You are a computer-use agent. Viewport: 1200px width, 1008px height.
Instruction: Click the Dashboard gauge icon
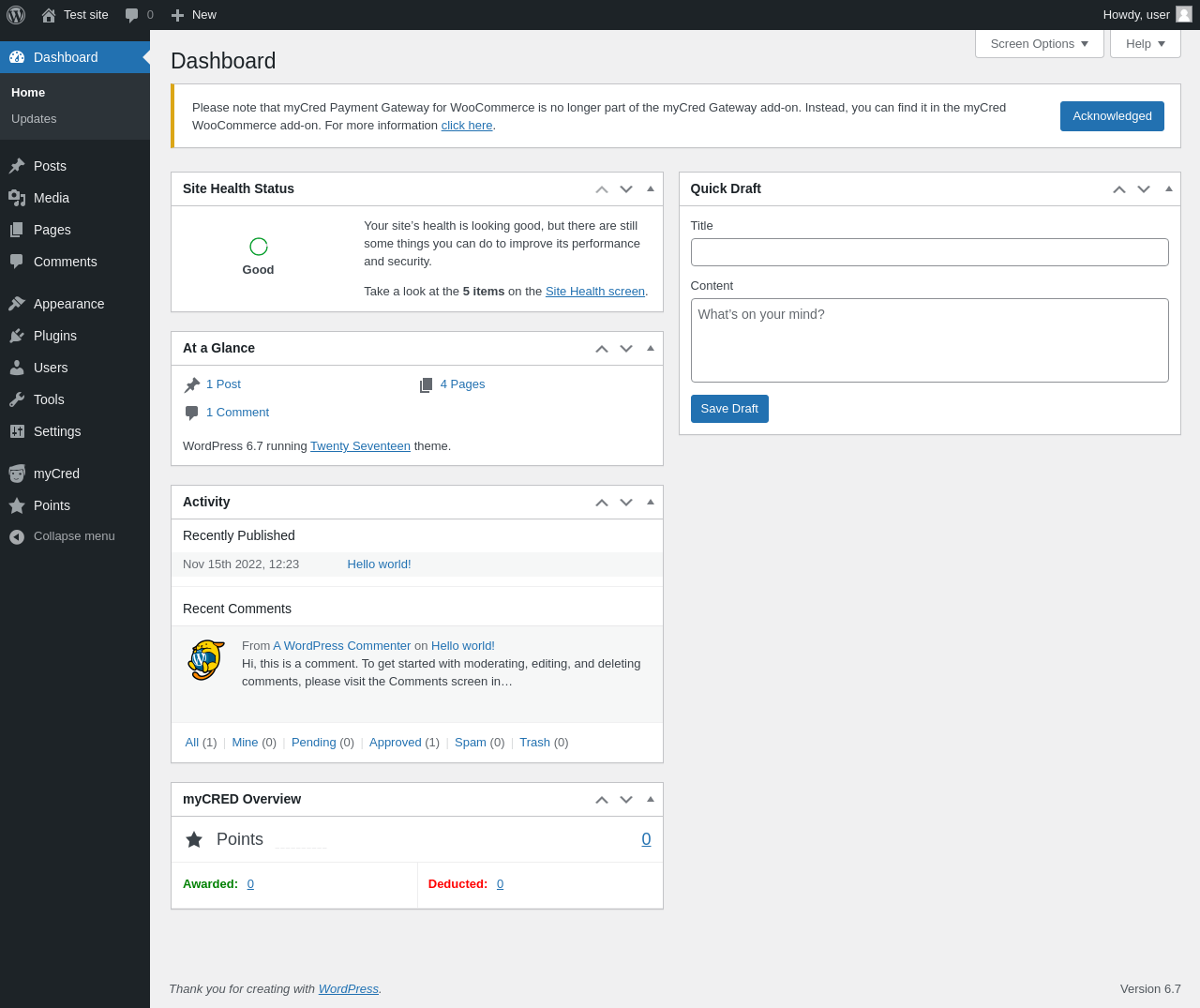point(17,57)
